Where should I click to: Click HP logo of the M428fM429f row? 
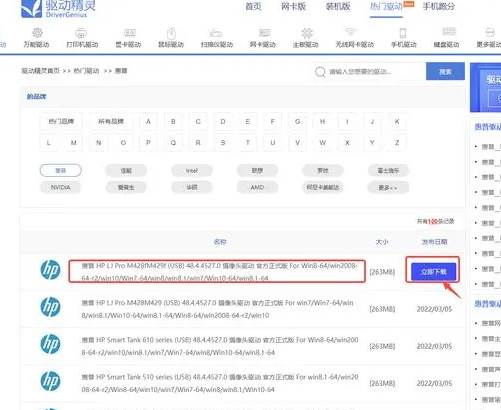pos(51,270)
